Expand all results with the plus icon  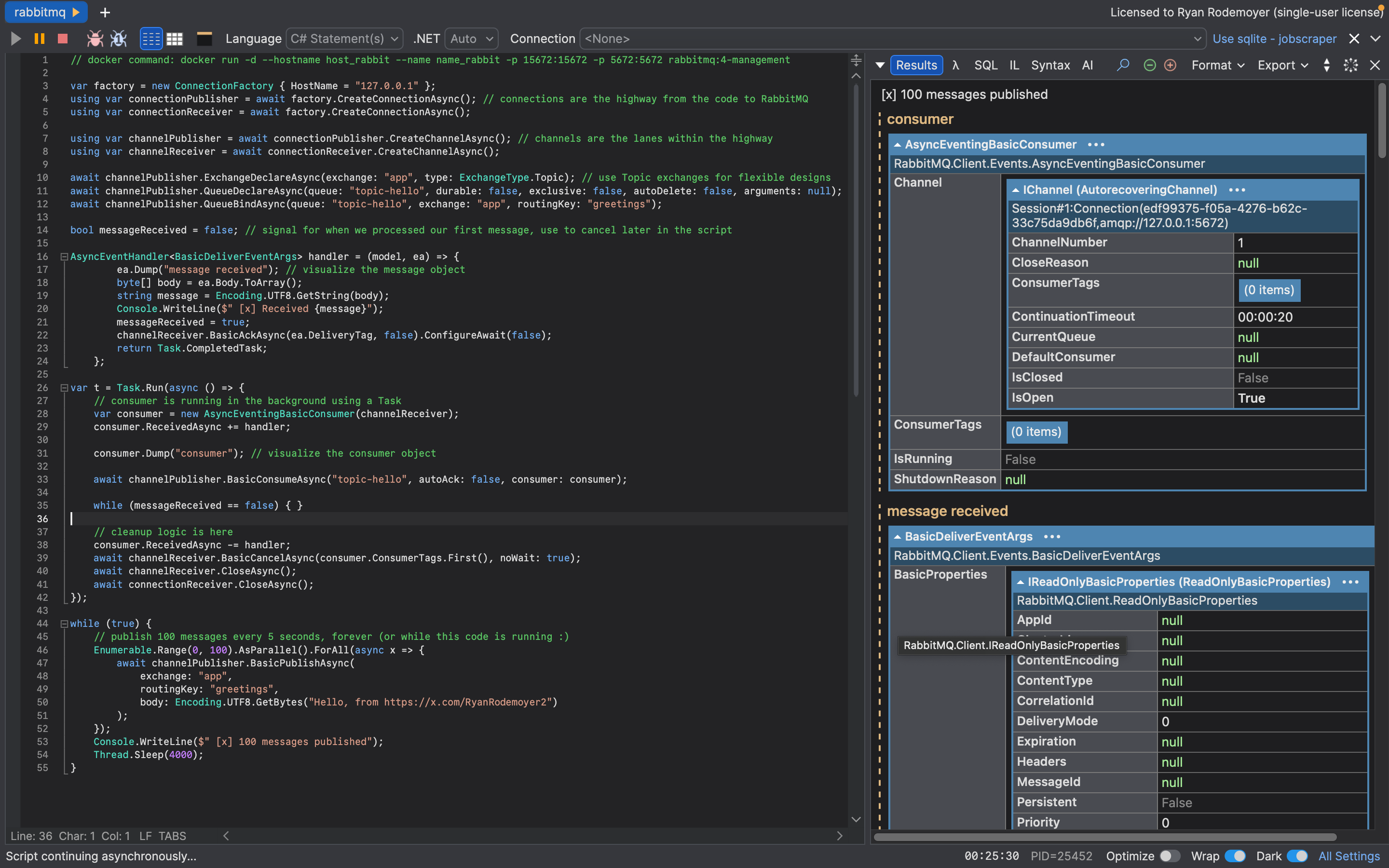pyautogui.click(x=1170, y=65)
